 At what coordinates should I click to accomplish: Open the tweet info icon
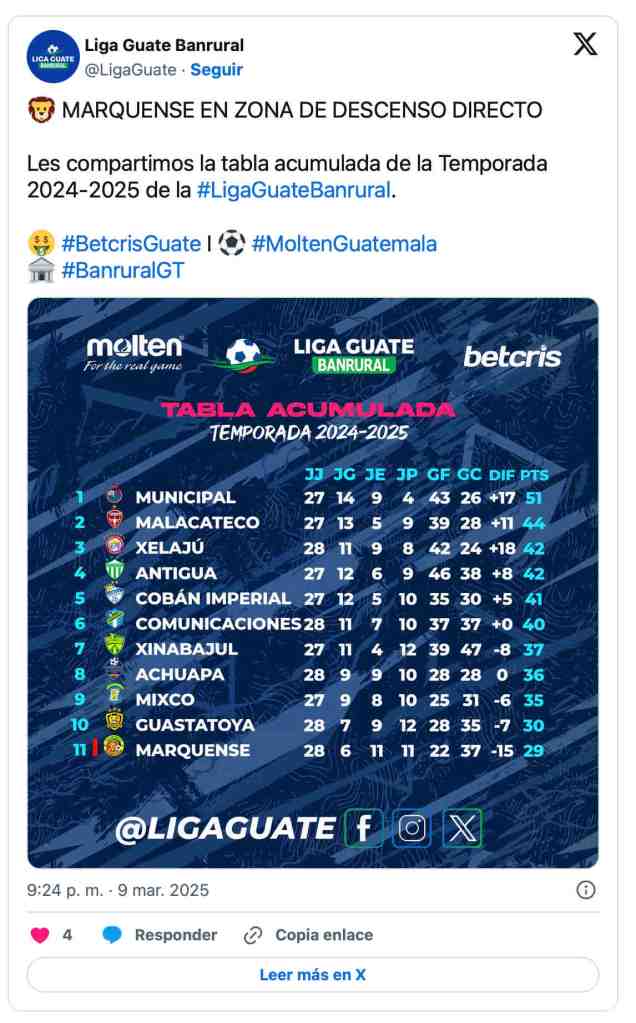586,890
